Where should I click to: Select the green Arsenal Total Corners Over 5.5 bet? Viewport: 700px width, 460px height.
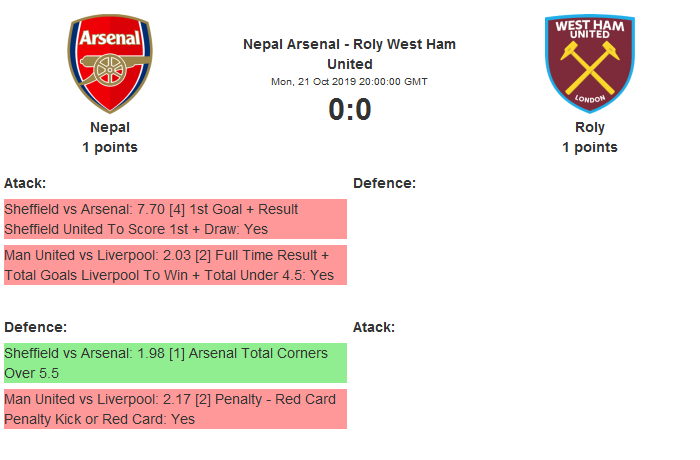coord(175,363)
